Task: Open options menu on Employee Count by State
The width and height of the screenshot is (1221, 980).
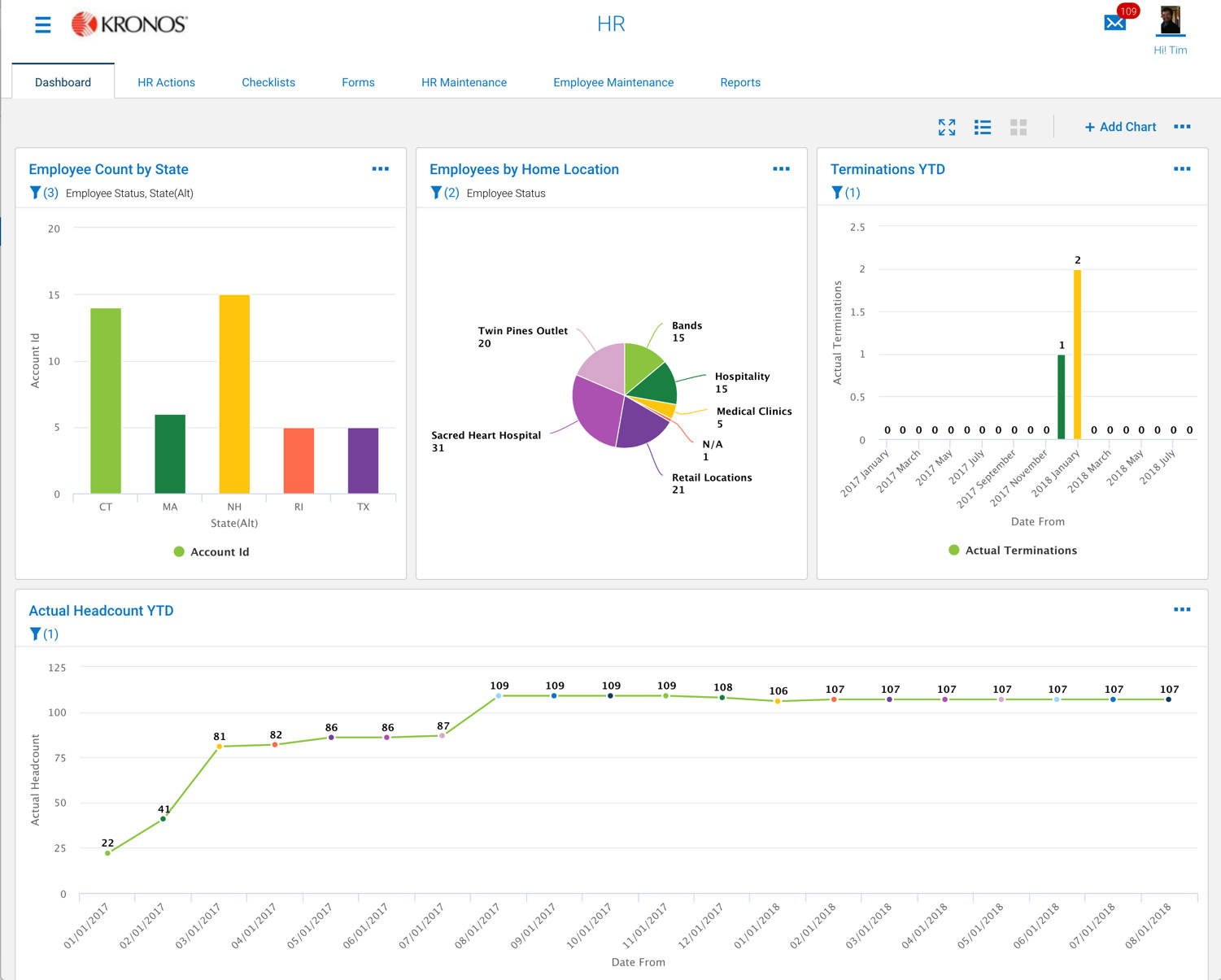Action: (380, 168)
